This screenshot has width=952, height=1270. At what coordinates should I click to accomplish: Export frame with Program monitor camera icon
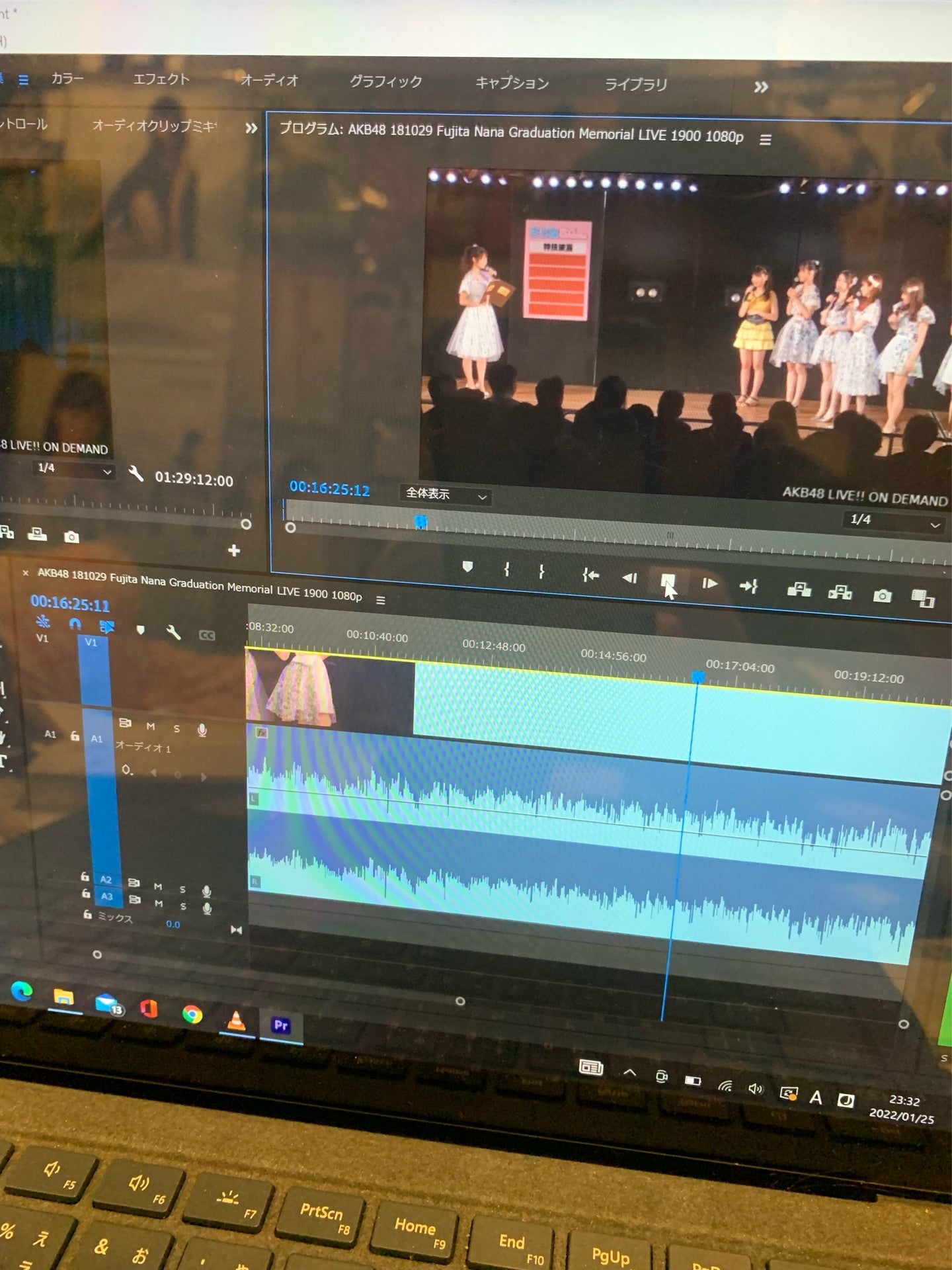(882, 595)
